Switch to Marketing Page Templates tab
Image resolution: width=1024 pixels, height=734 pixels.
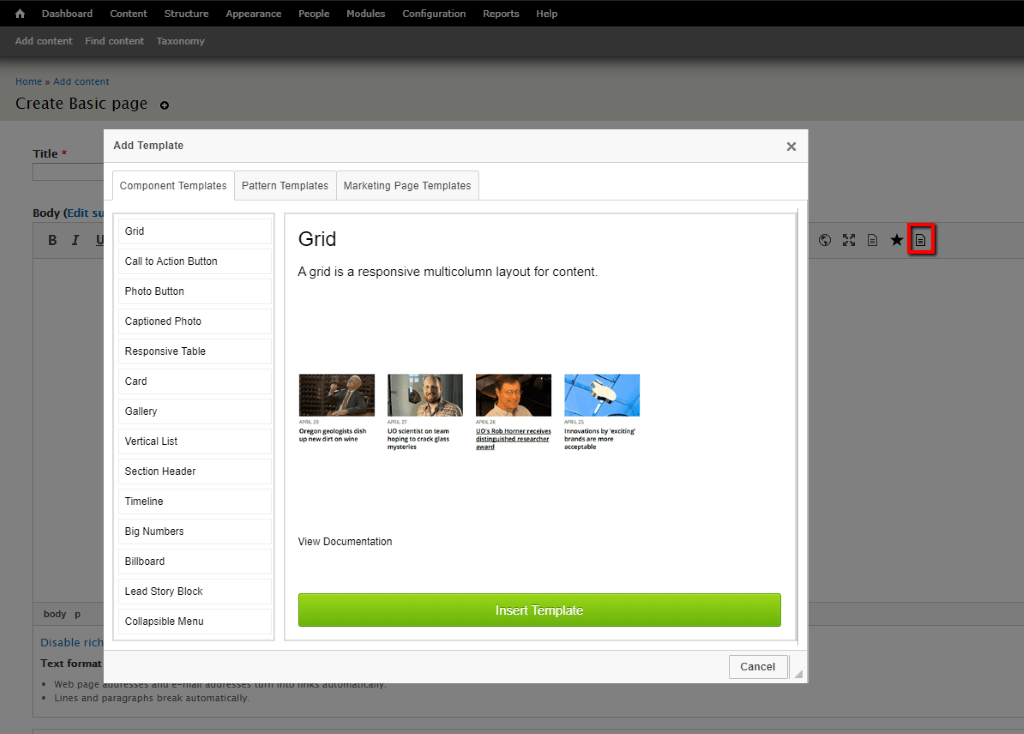[407, 185]
